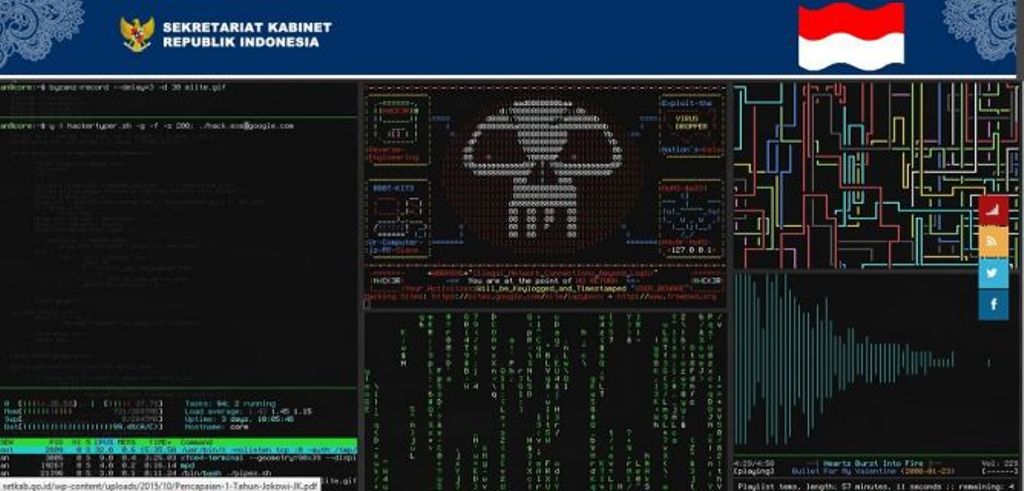This screenshot has width=1024, height=491.
Task: Click the Indonesian red-white flag image
Action: 851,35
